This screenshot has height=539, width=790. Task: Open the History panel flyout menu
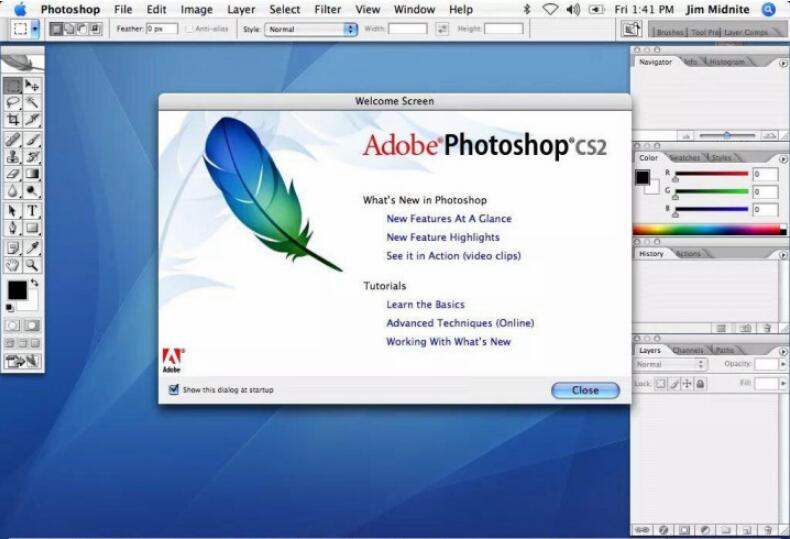pyautogui.click(x=783, y=255)
